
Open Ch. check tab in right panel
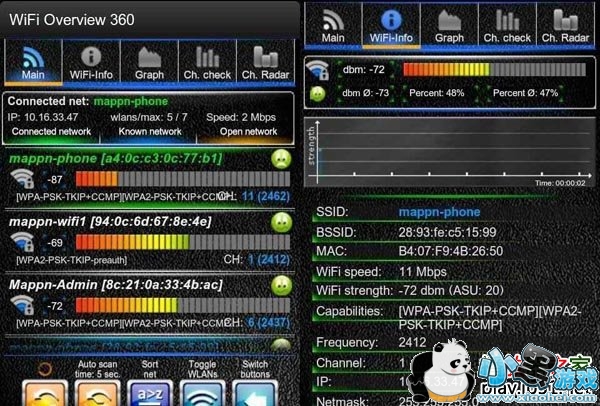[507, 25]
